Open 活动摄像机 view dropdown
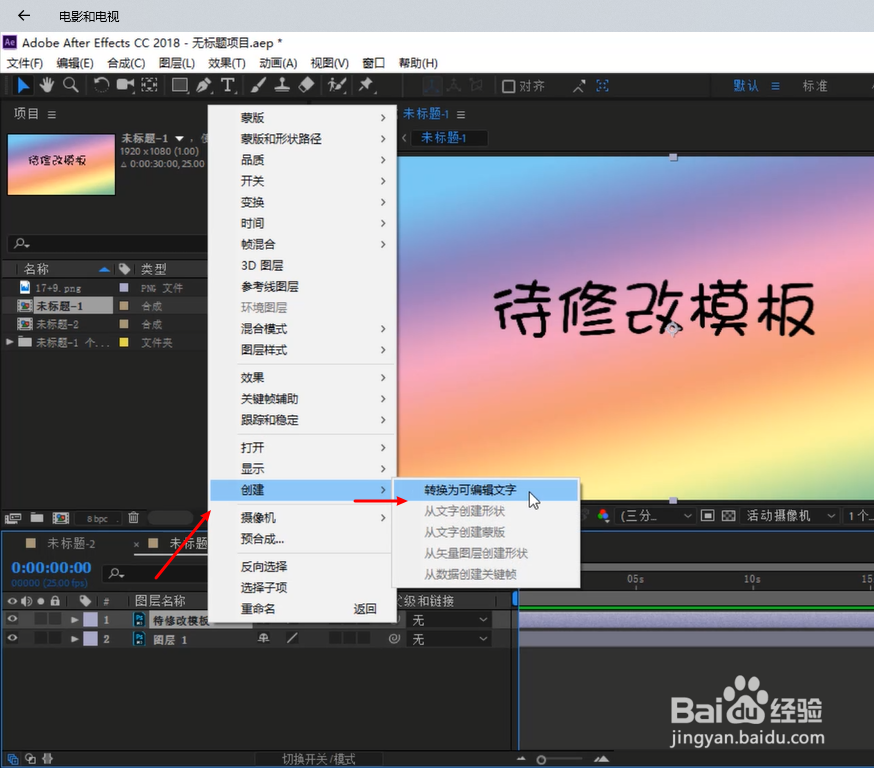The height and width of the screenshot is (768, 874). point(790,516)
